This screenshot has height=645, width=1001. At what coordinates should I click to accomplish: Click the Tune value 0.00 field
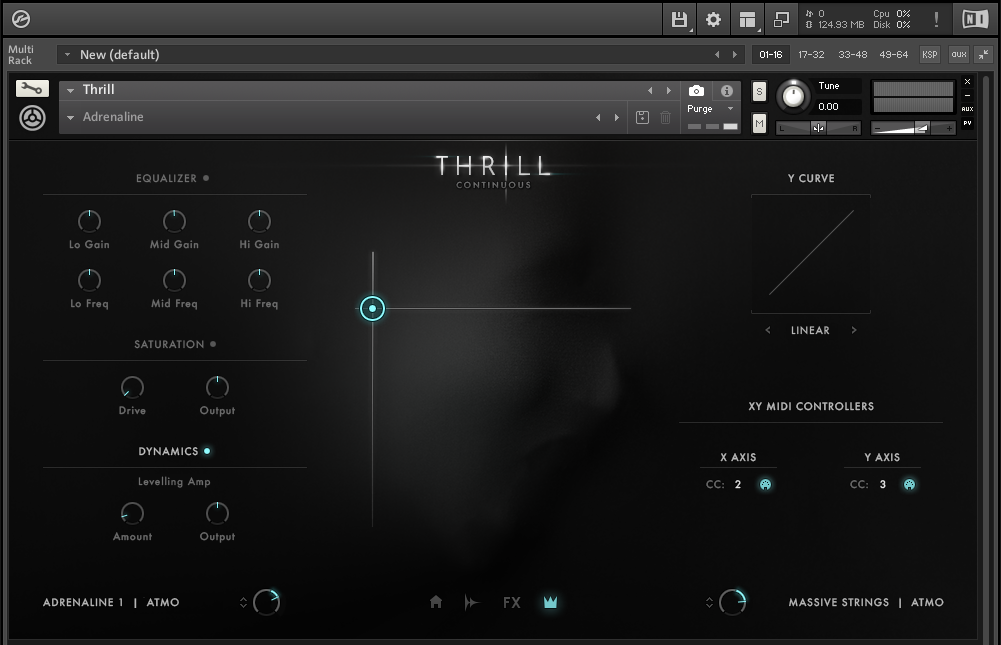click(838, 107)
